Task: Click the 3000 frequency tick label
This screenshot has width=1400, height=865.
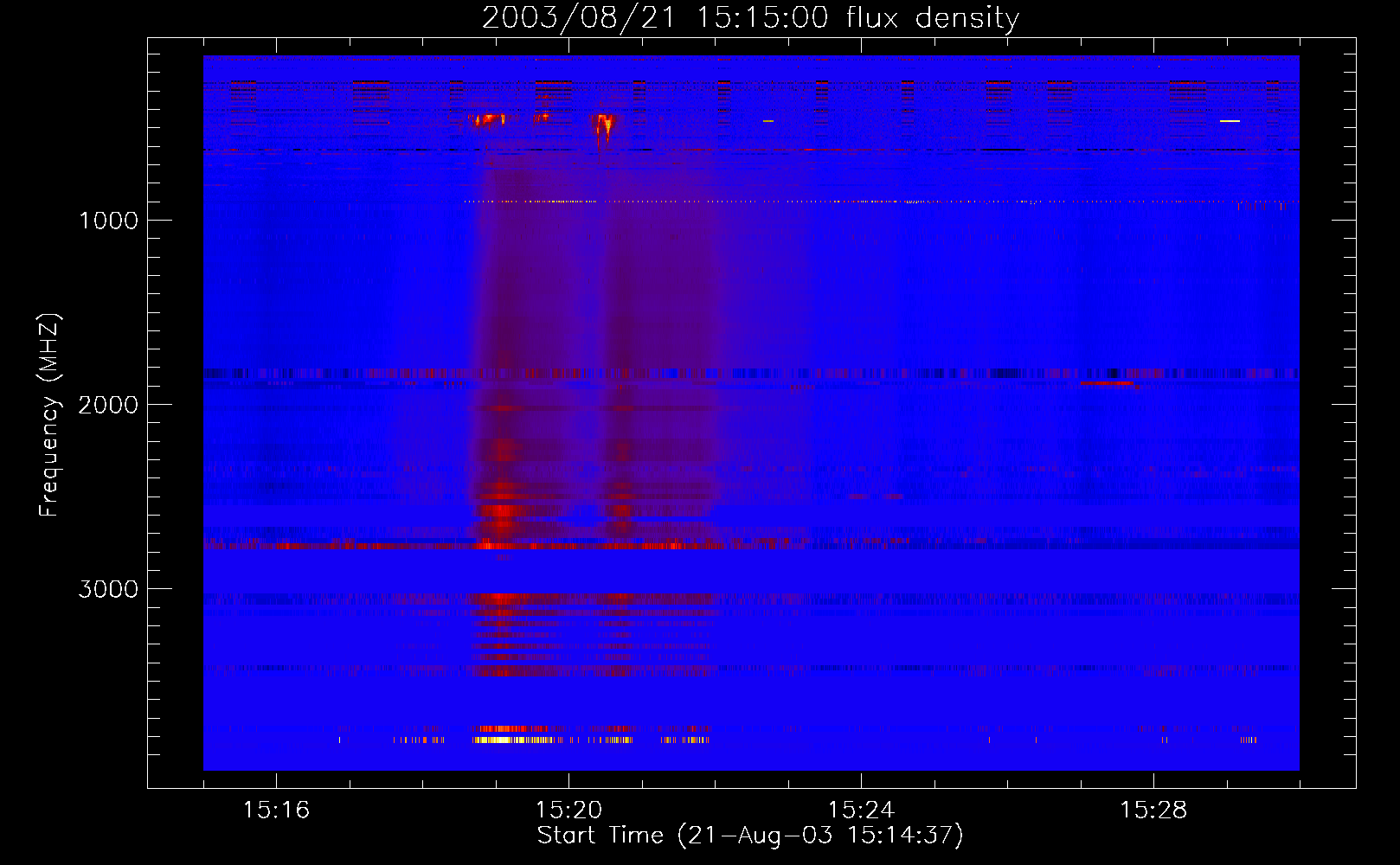Action: (108, 589)
